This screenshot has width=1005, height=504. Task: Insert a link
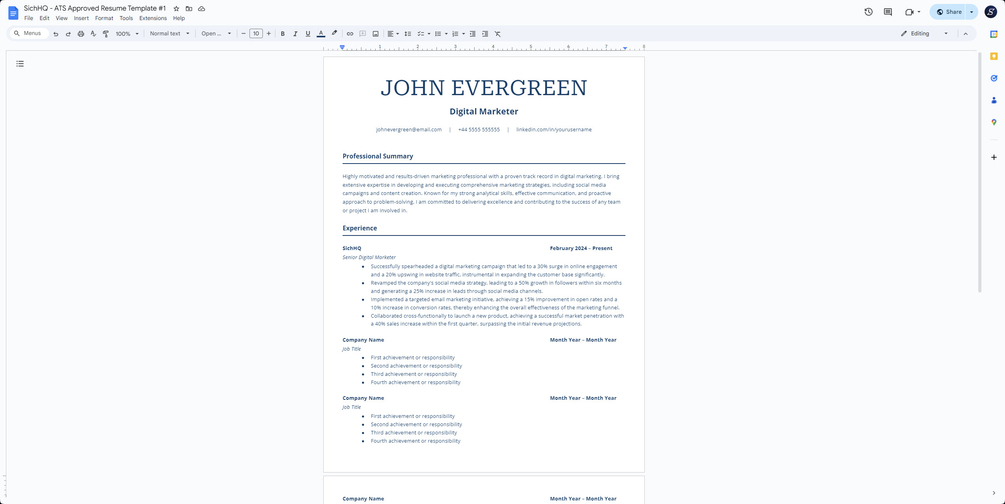pyautogui.click(x=349, y=33)
